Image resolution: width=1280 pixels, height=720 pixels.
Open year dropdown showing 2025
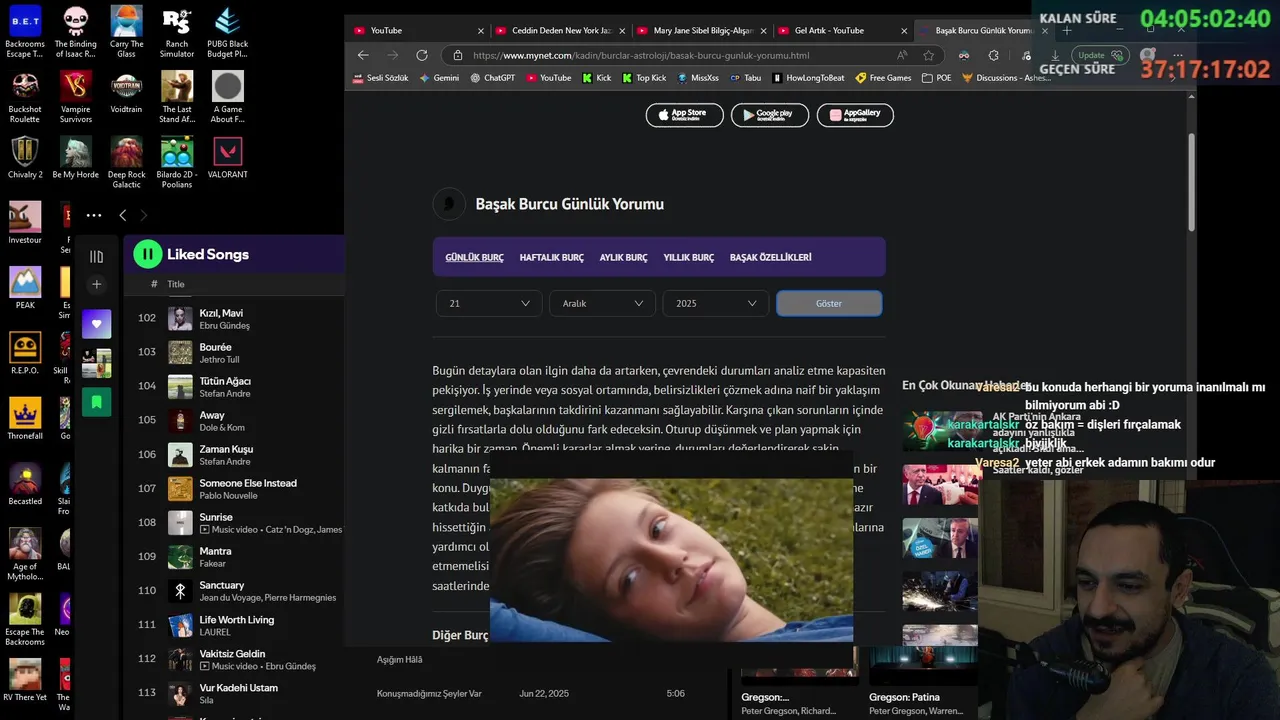(x=716, y=303)
